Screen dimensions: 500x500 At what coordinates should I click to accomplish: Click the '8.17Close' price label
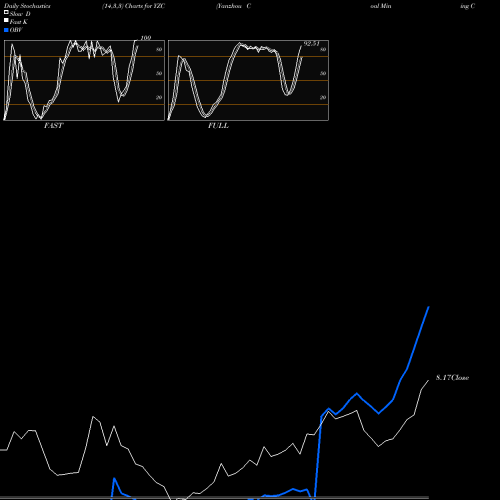point(452,378)
